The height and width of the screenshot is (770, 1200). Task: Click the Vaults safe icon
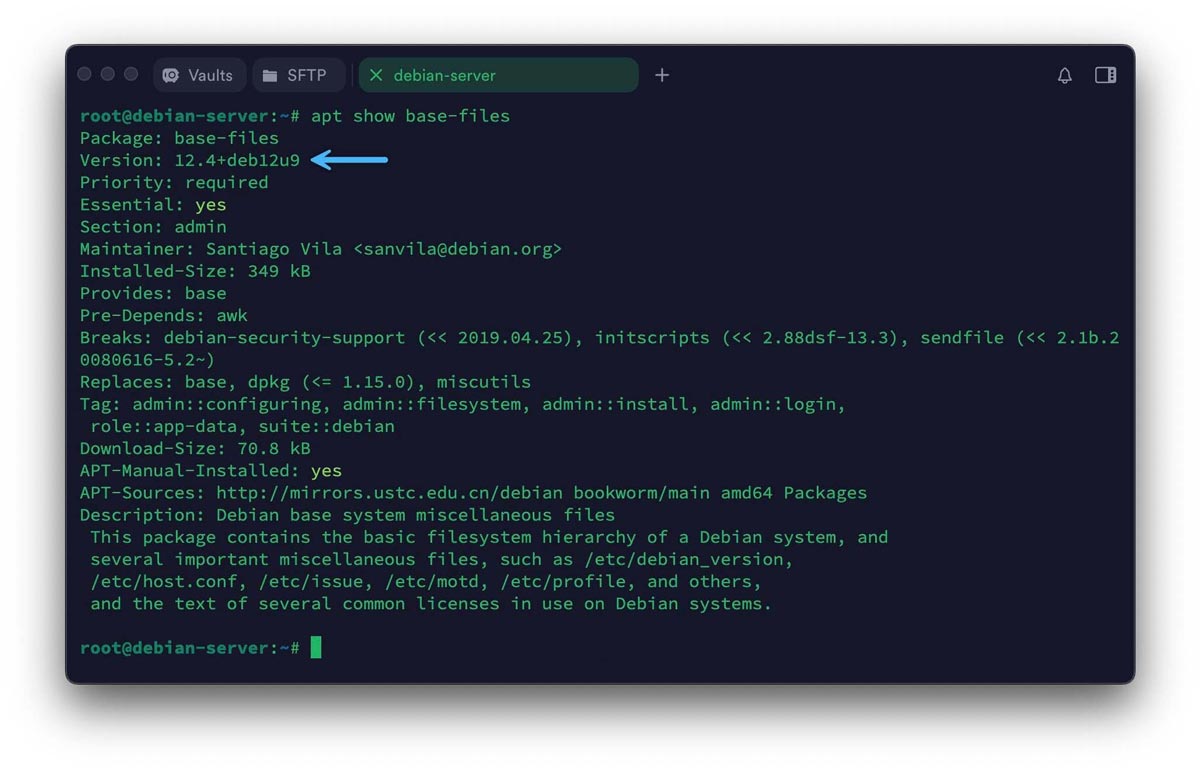coord(171,75)
